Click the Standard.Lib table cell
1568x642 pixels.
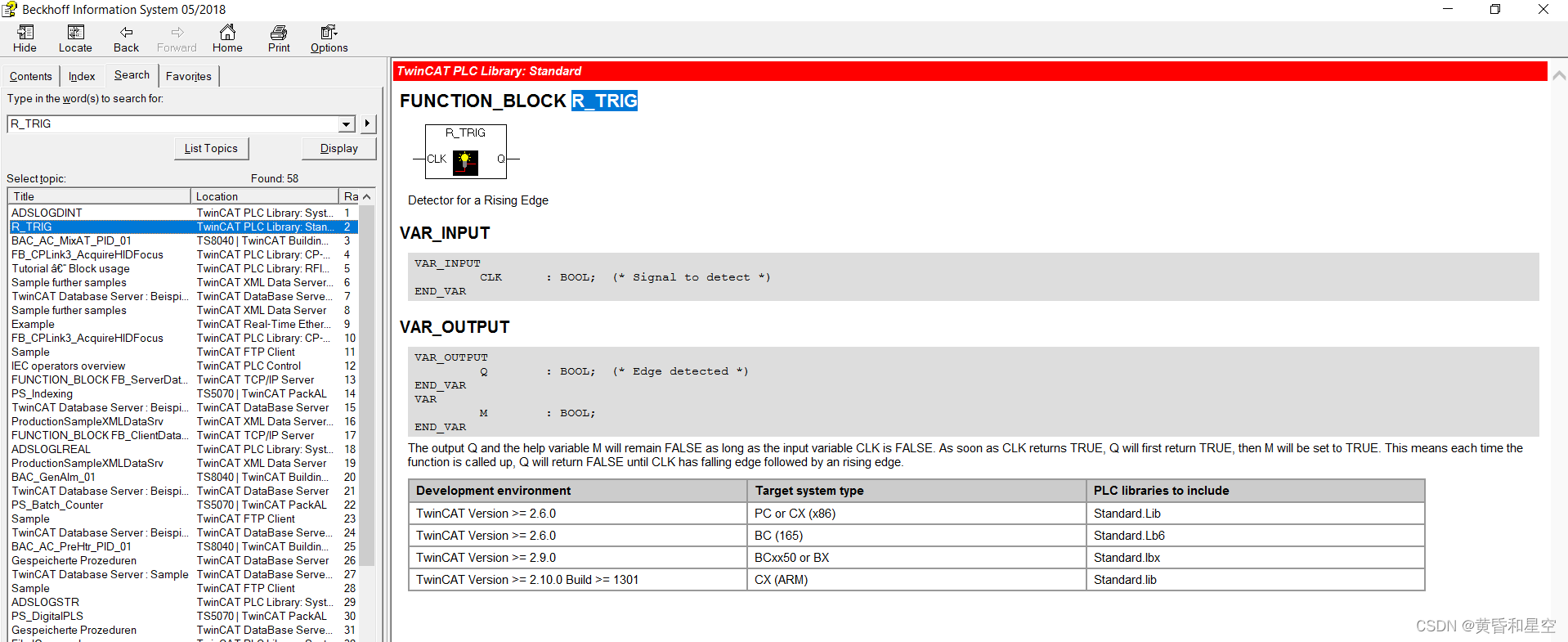click(1255, 514)
